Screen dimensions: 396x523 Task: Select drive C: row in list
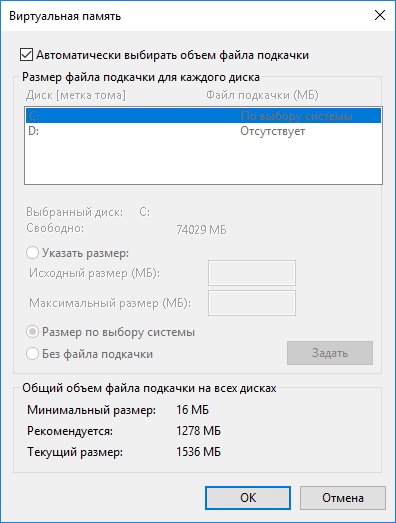tap(203, 116)
